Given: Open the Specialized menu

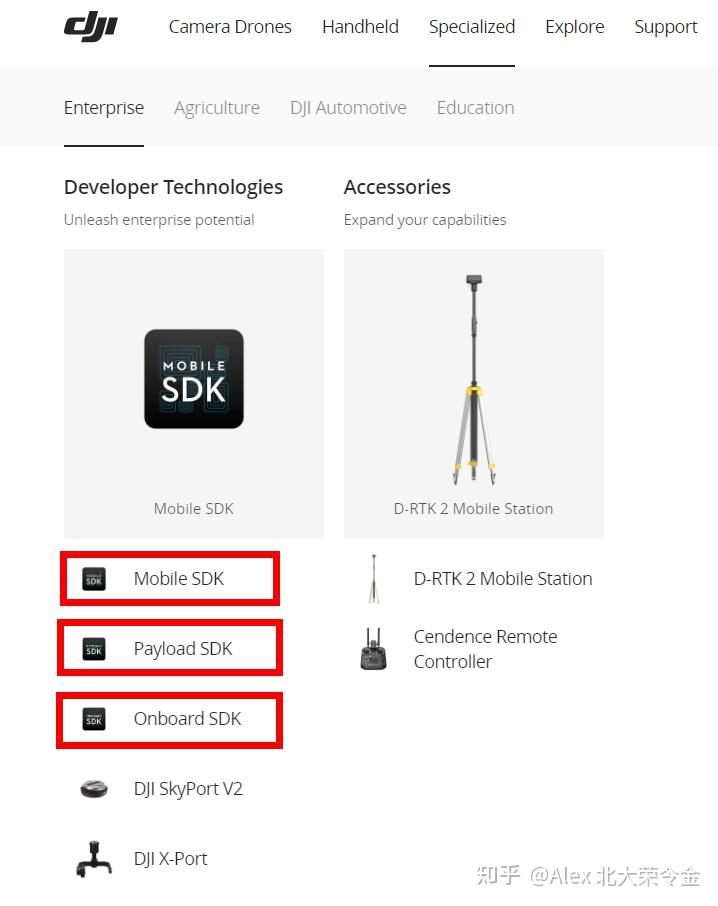Looking at the screenshot, I should pyautogui.click(x=472, y=27).
